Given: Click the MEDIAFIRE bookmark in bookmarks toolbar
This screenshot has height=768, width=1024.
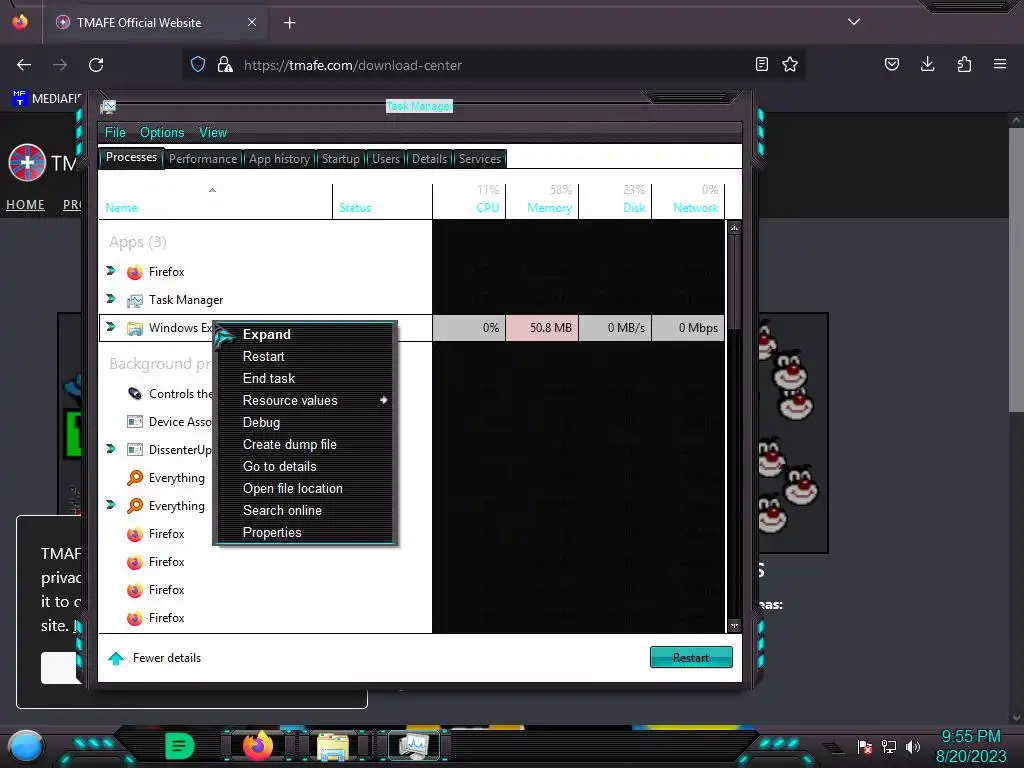Looking at the screenshot, I should tap(47, 99).
